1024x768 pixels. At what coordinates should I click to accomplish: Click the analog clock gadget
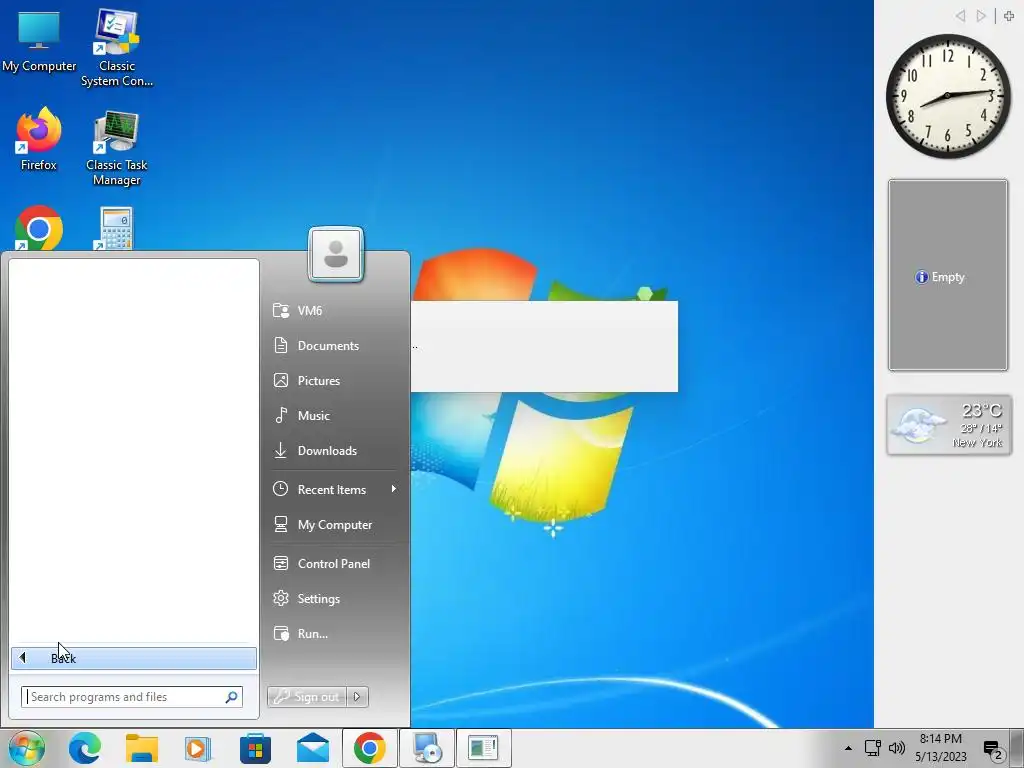pyautogui.click(x=948, y=96)
